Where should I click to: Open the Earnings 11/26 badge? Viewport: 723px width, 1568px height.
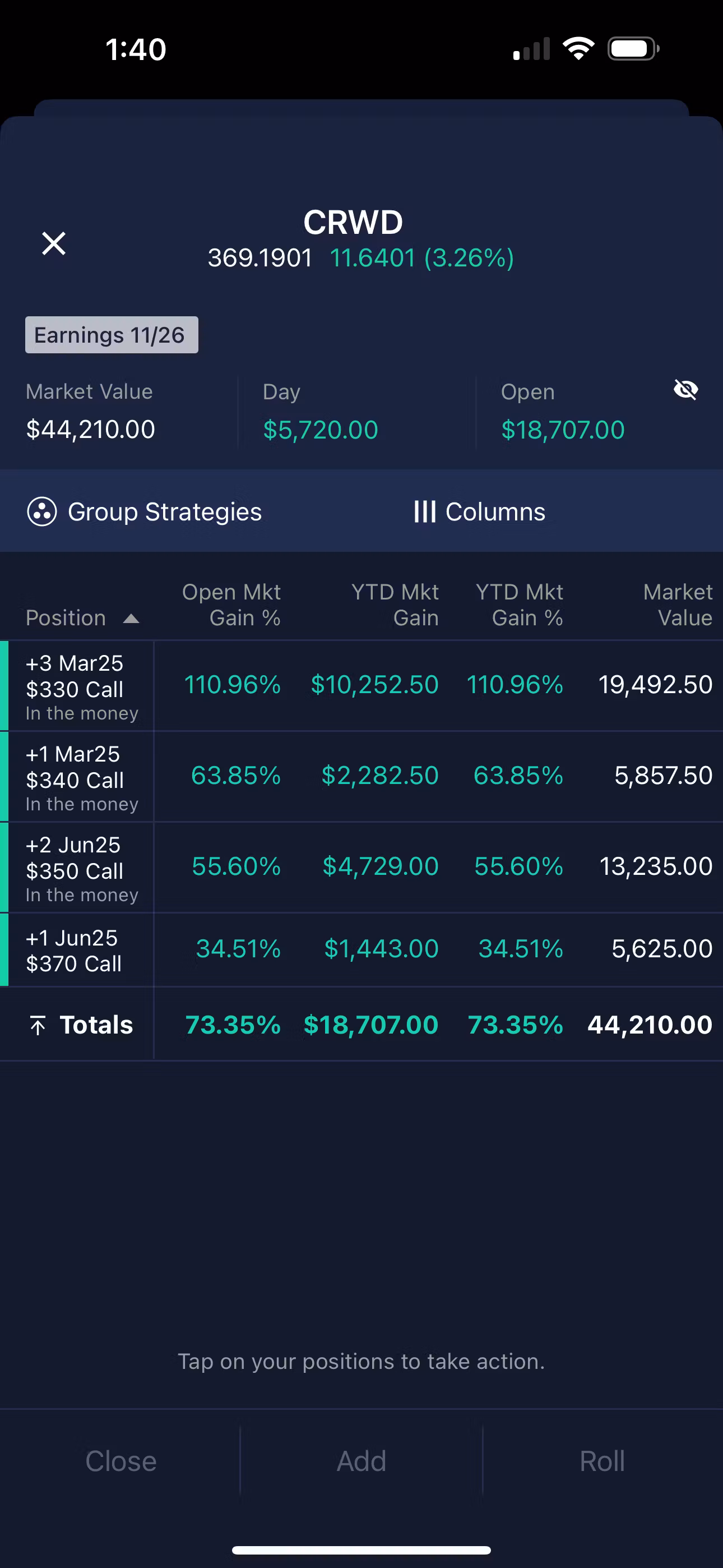[112, 335]
